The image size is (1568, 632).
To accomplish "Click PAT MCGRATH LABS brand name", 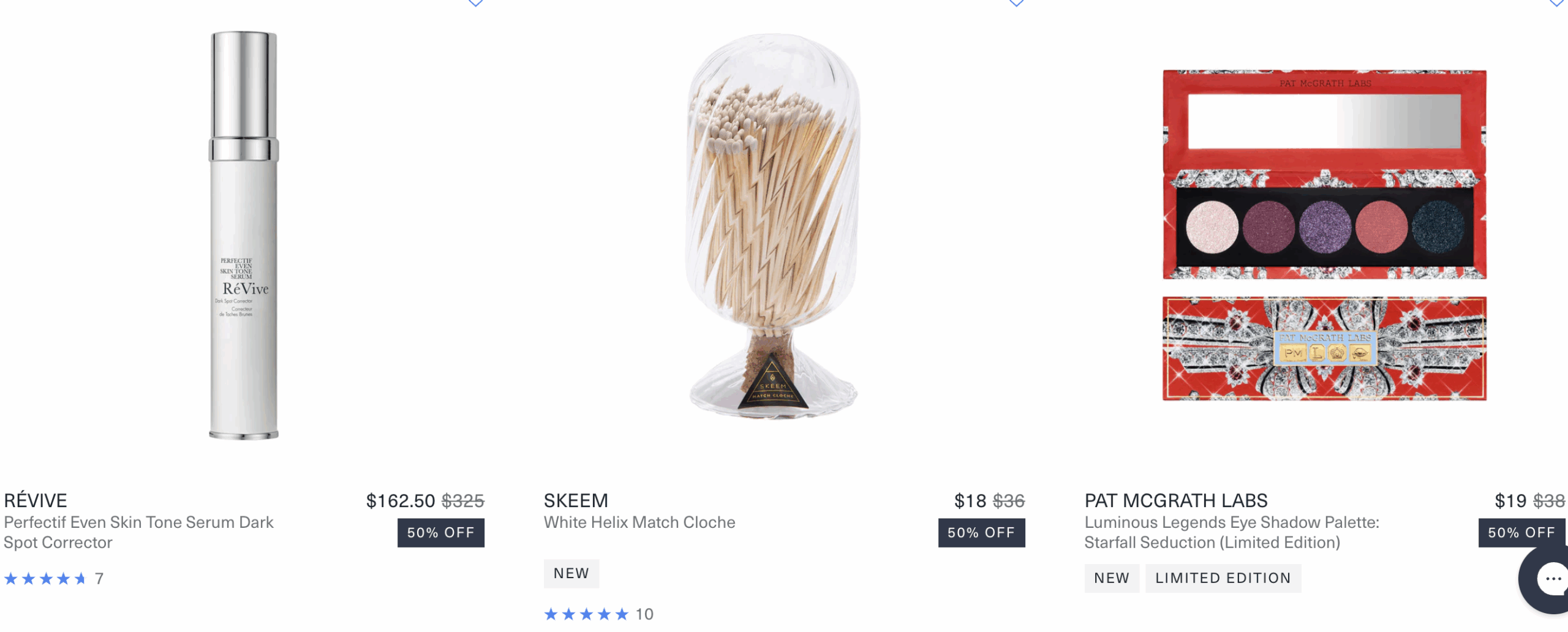I will [1176, 501].
